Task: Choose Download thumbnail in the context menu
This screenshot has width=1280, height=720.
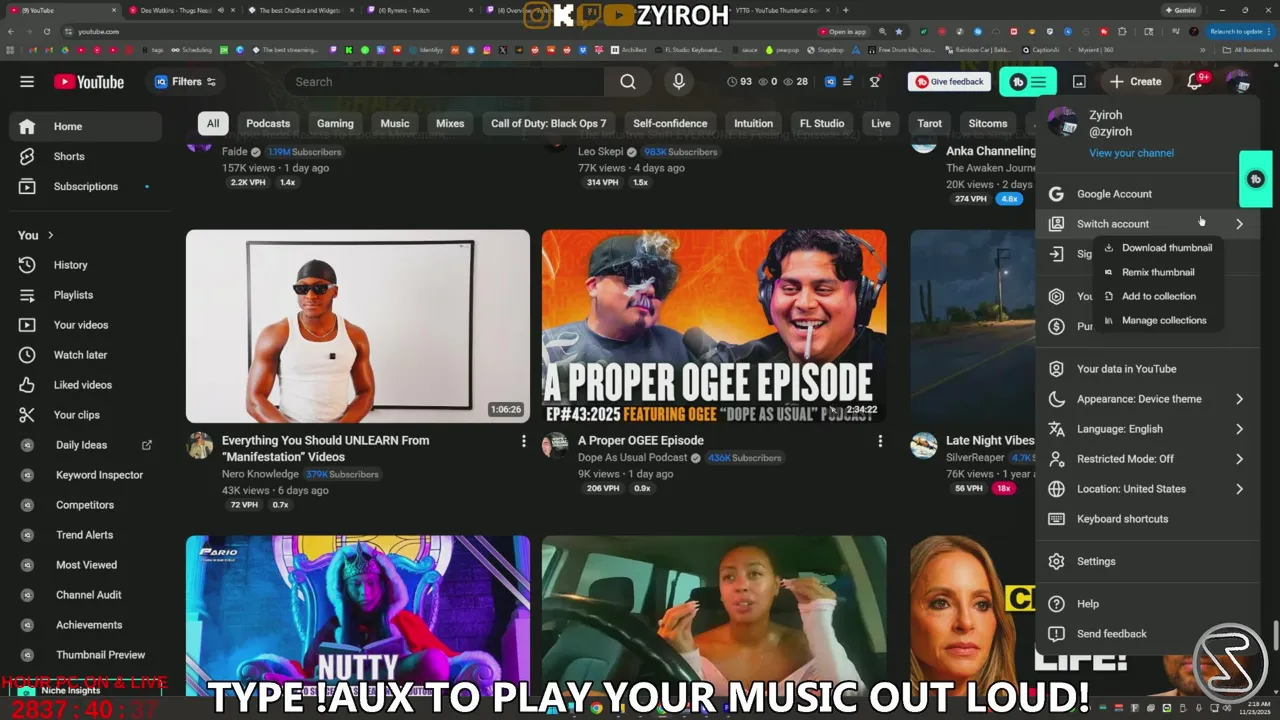Action: pos(1158,248)
